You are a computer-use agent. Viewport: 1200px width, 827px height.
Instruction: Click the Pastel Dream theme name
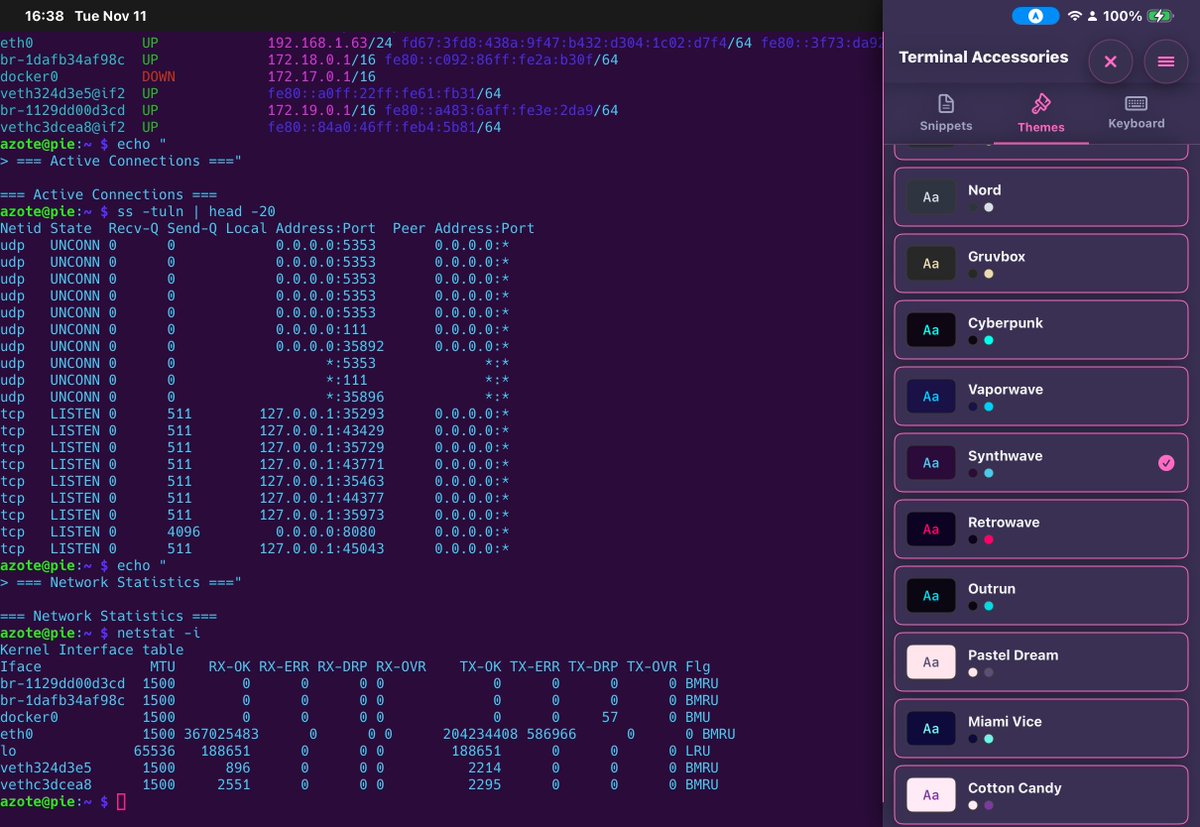point(1013,655)
